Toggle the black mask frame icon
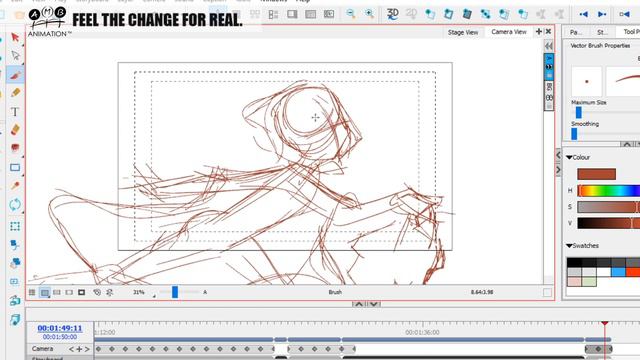640x360 pixels. 82,292
